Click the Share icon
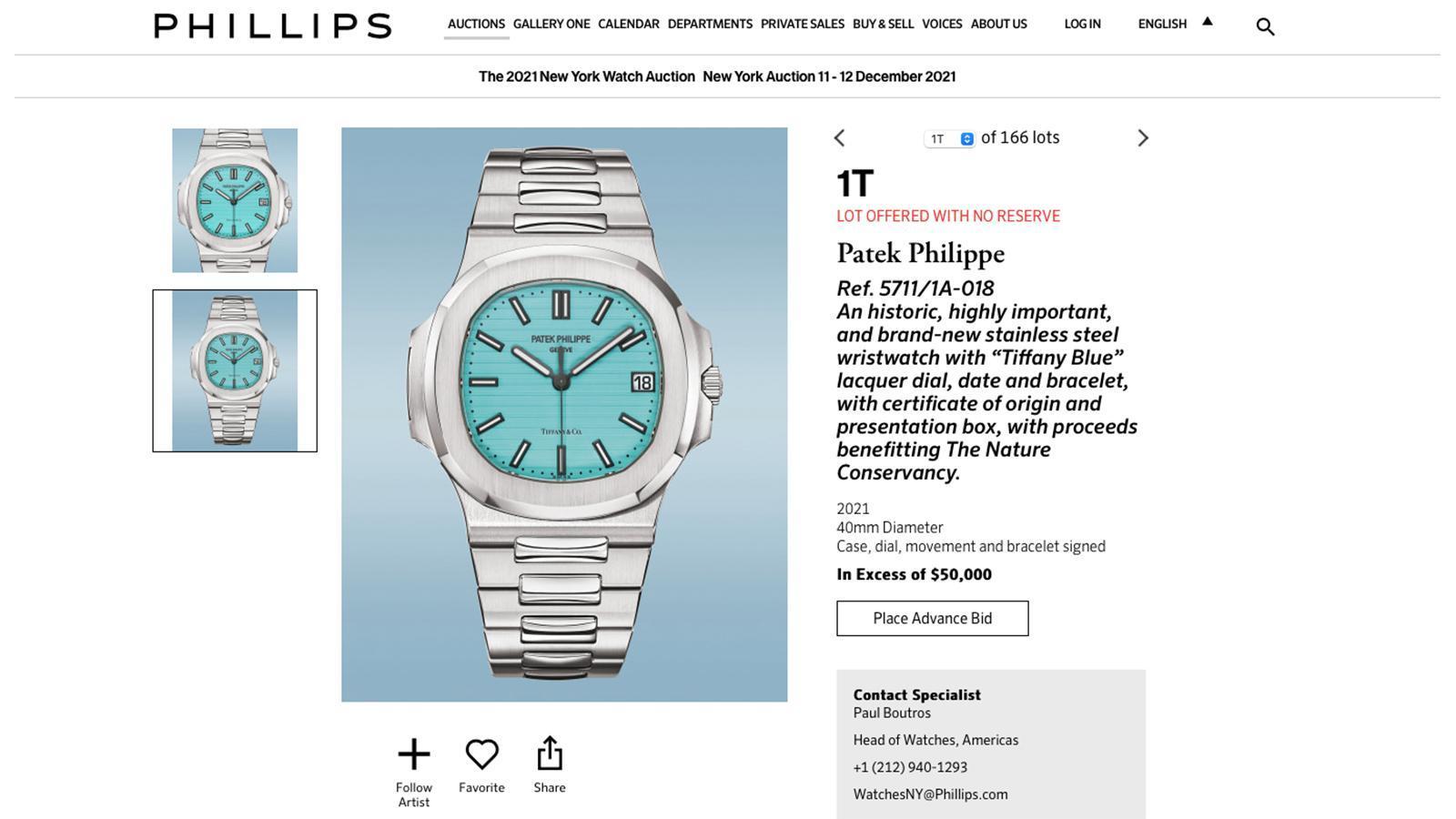 click(x=550, y=753)
